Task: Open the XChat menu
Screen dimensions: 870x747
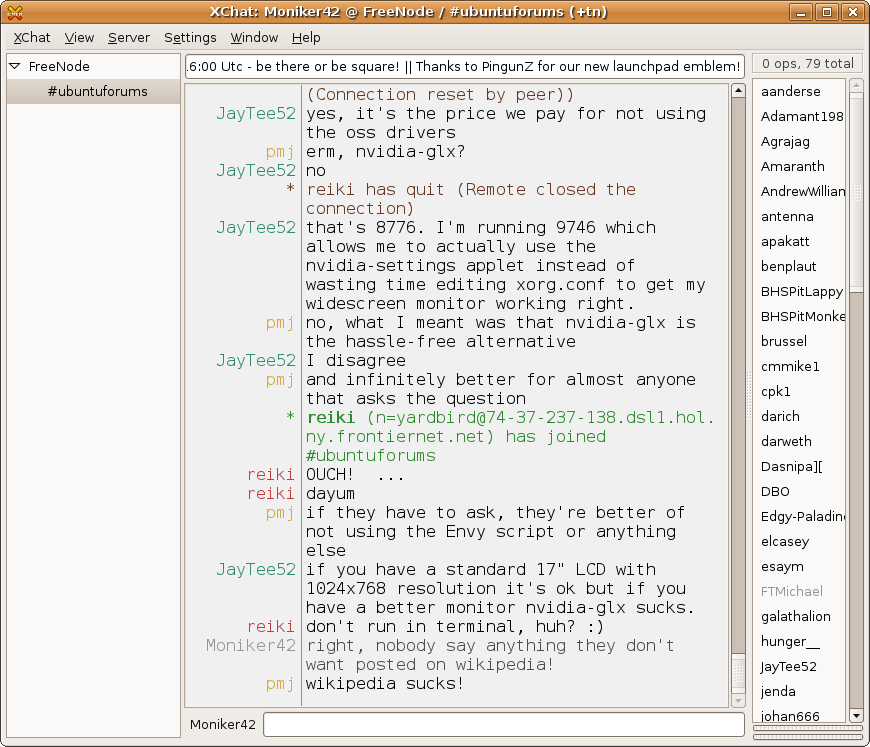Action: click(x=32, y=38)
